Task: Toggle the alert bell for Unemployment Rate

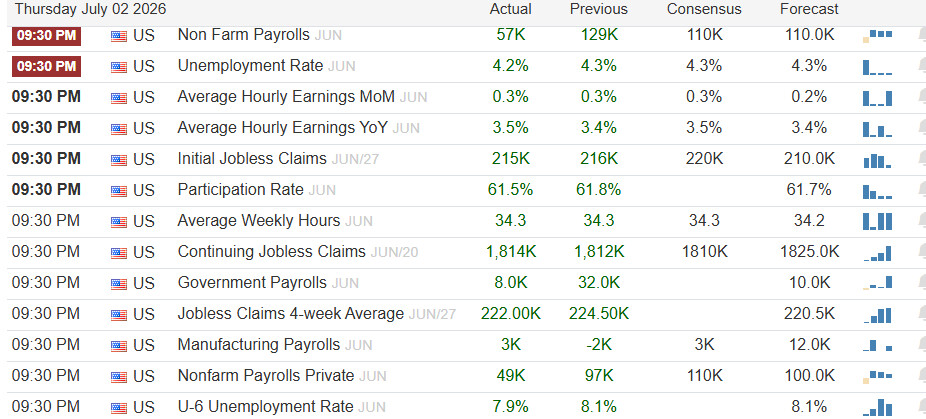Action: [921, 66]
